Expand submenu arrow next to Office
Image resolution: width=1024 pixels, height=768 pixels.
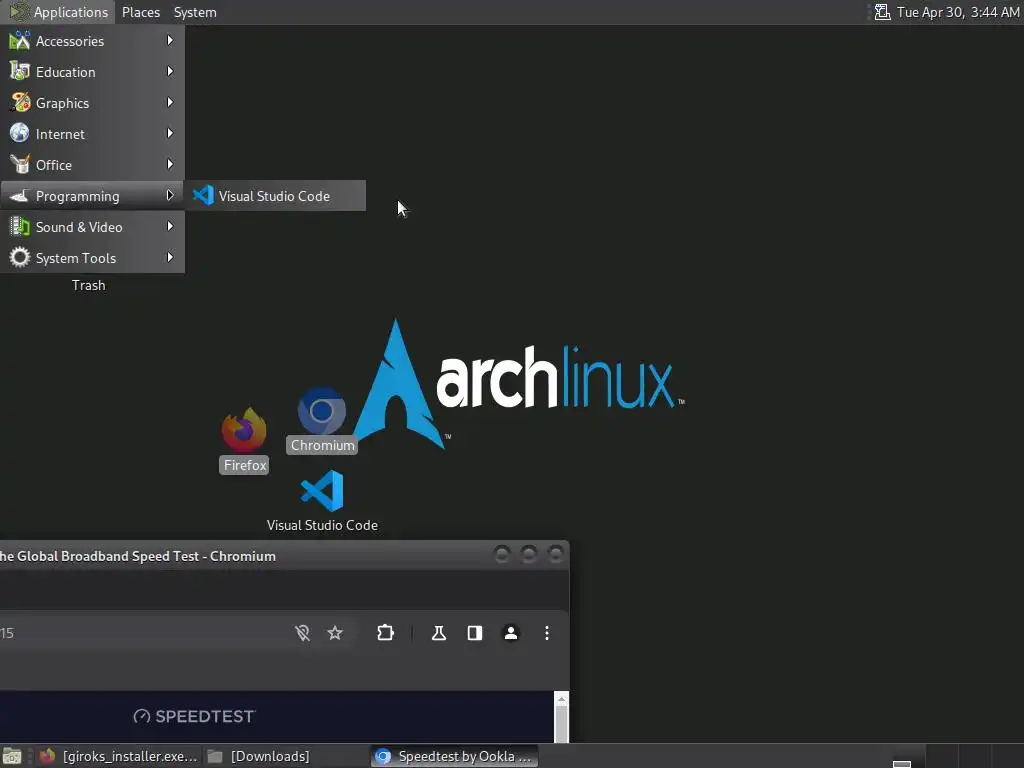pyautogui.click(x=170, y=165)
